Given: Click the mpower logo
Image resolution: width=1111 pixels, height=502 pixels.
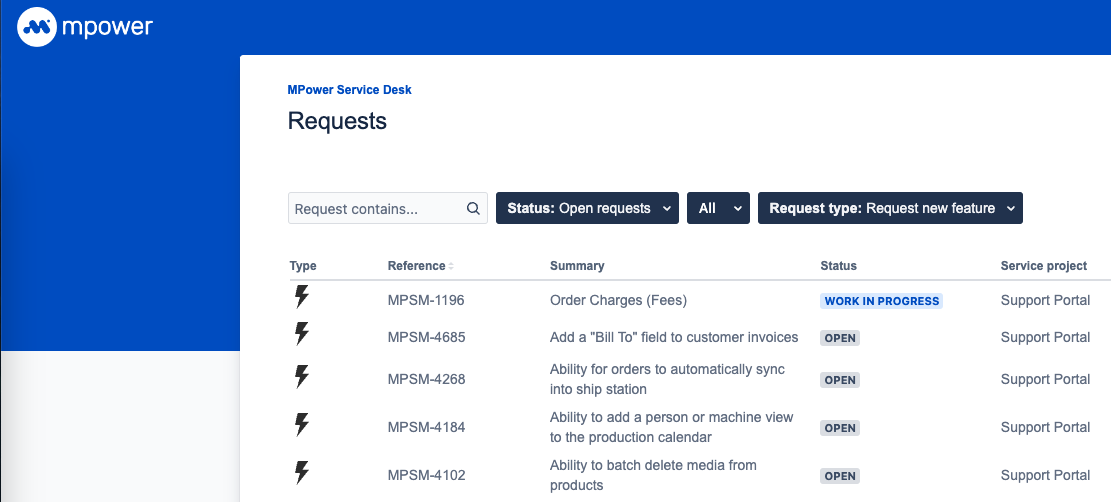Looking at the screenshot, I should pyautogui.click(x=85, y=27).
